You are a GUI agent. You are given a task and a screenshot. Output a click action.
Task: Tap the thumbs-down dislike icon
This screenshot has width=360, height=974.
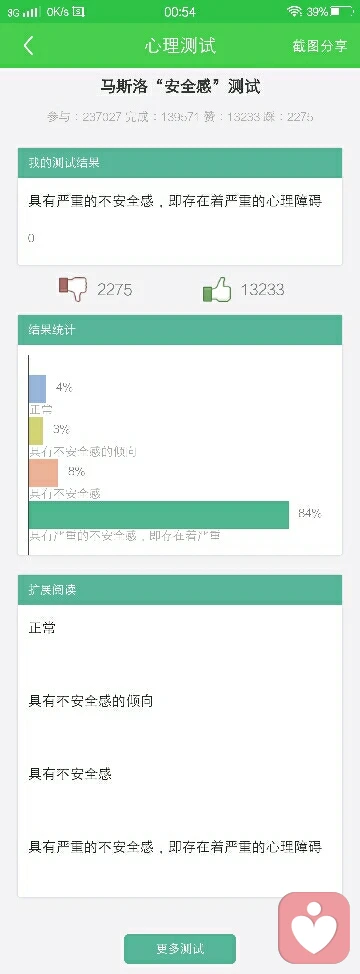[x=73, y=289]
